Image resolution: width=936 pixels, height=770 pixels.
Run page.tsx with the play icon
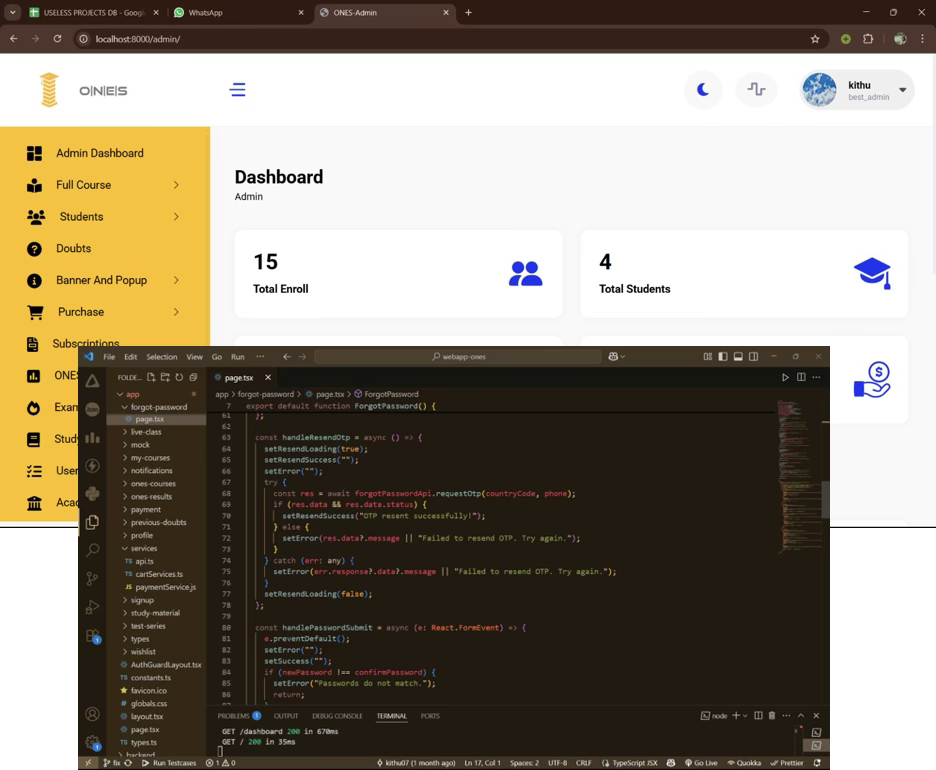coord(786,377)
